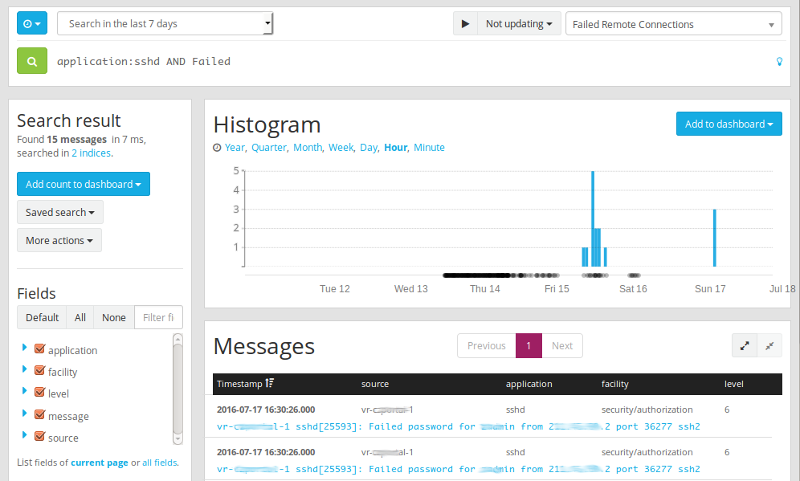The width and height of the screenshot is (800, 481).
Task: Open the 'Not updating' refresh dropdown
Action: [518, 24]
